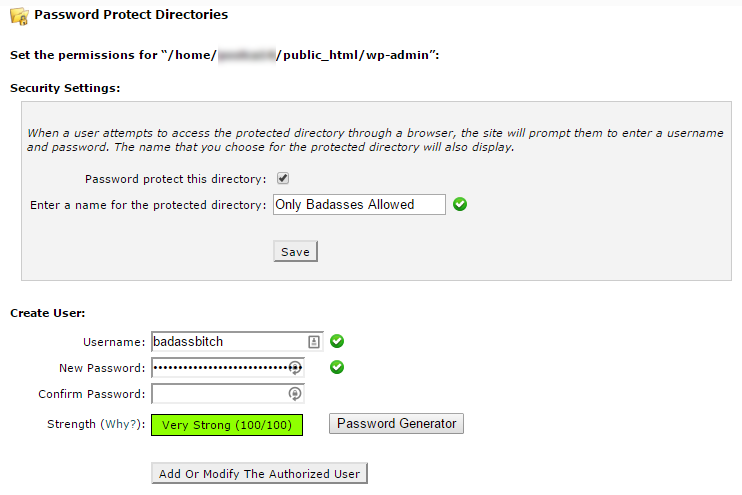Open the Password Generator
742x495 pixels.
[x=396, y=423]
